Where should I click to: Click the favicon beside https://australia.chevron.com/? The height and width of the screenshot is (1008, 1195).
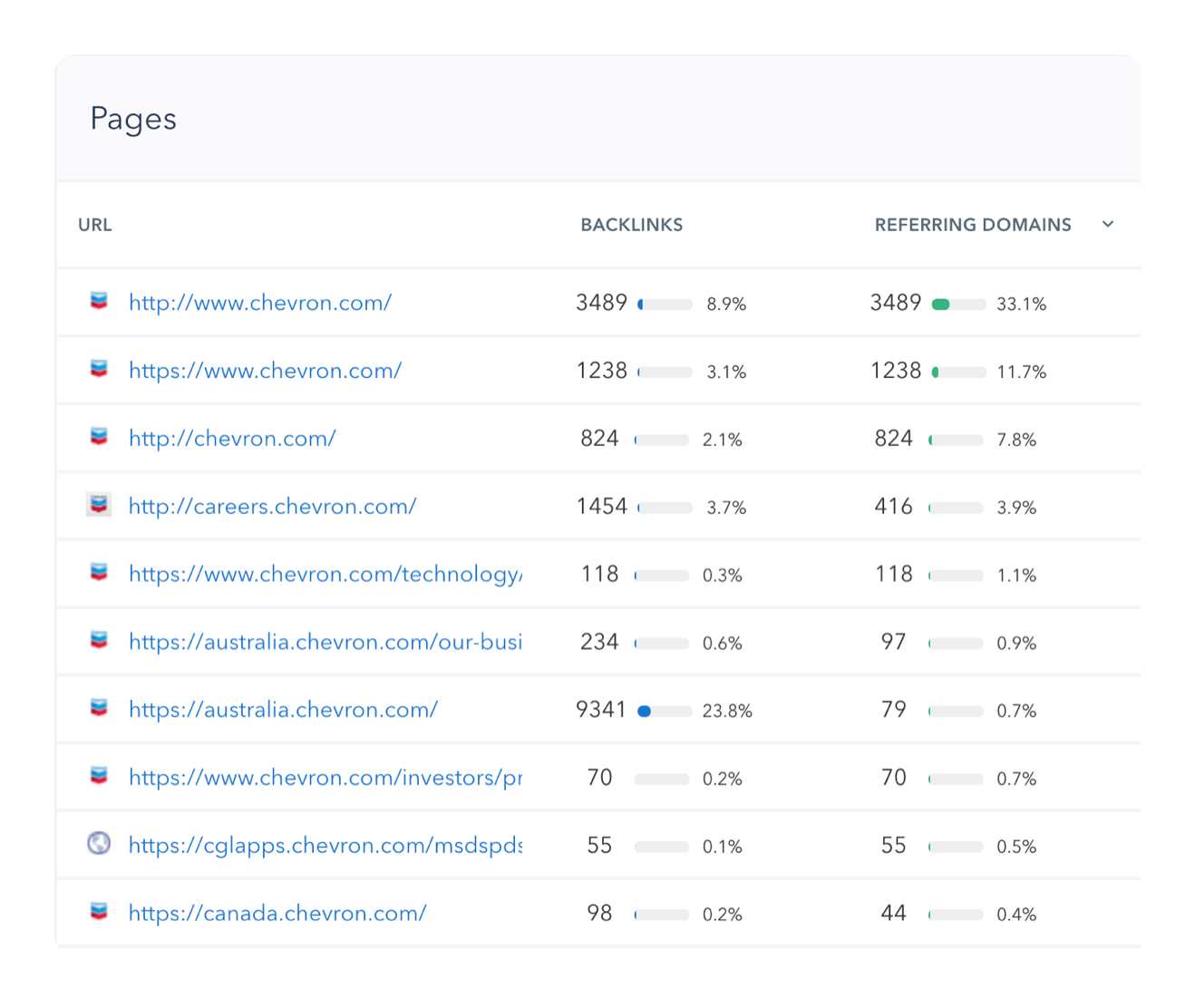point(99,708)
